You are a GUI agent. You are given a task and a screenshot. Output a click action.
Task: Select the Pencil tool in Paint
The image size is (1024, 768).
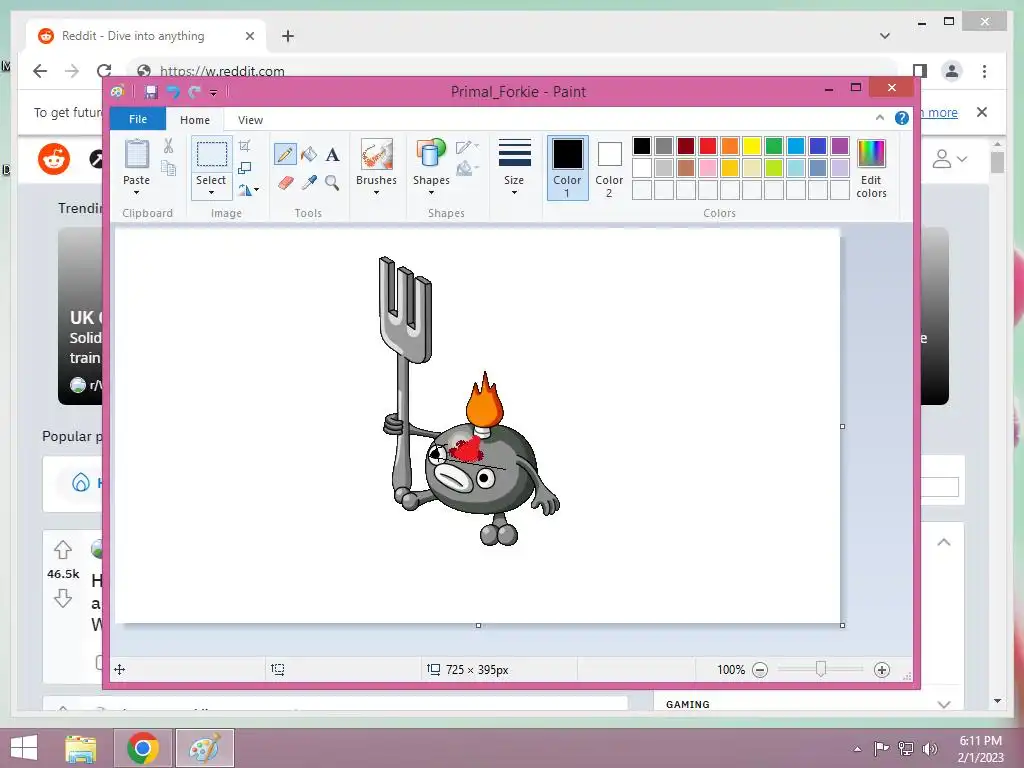pos(285,154)
